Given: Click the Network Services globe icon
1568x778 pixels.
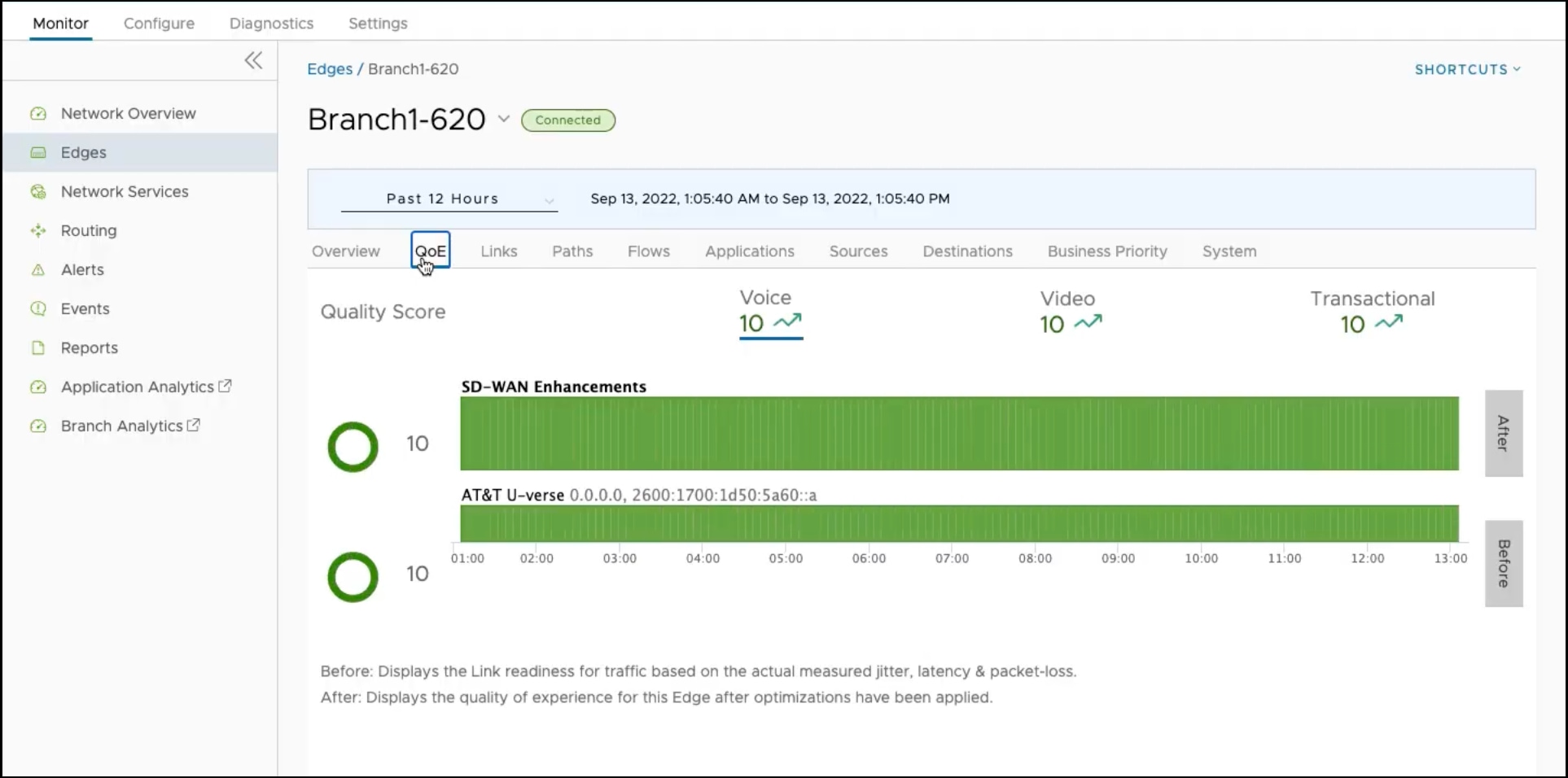Looking at the screenshot, I should [x=38, y=192].
